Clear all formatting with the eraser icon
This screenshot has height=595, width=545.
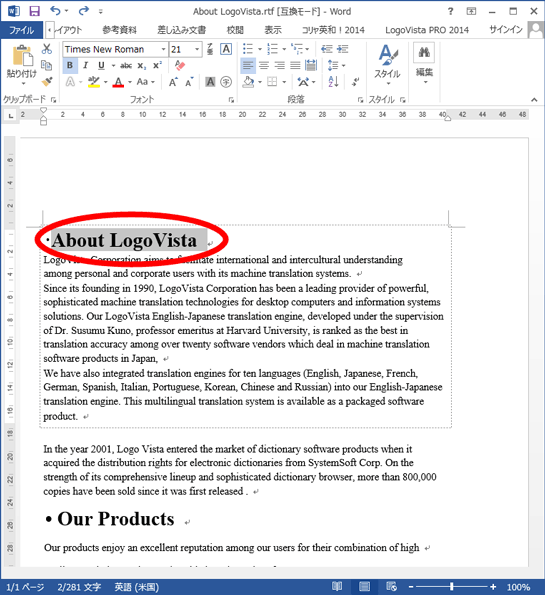point(180,65)
